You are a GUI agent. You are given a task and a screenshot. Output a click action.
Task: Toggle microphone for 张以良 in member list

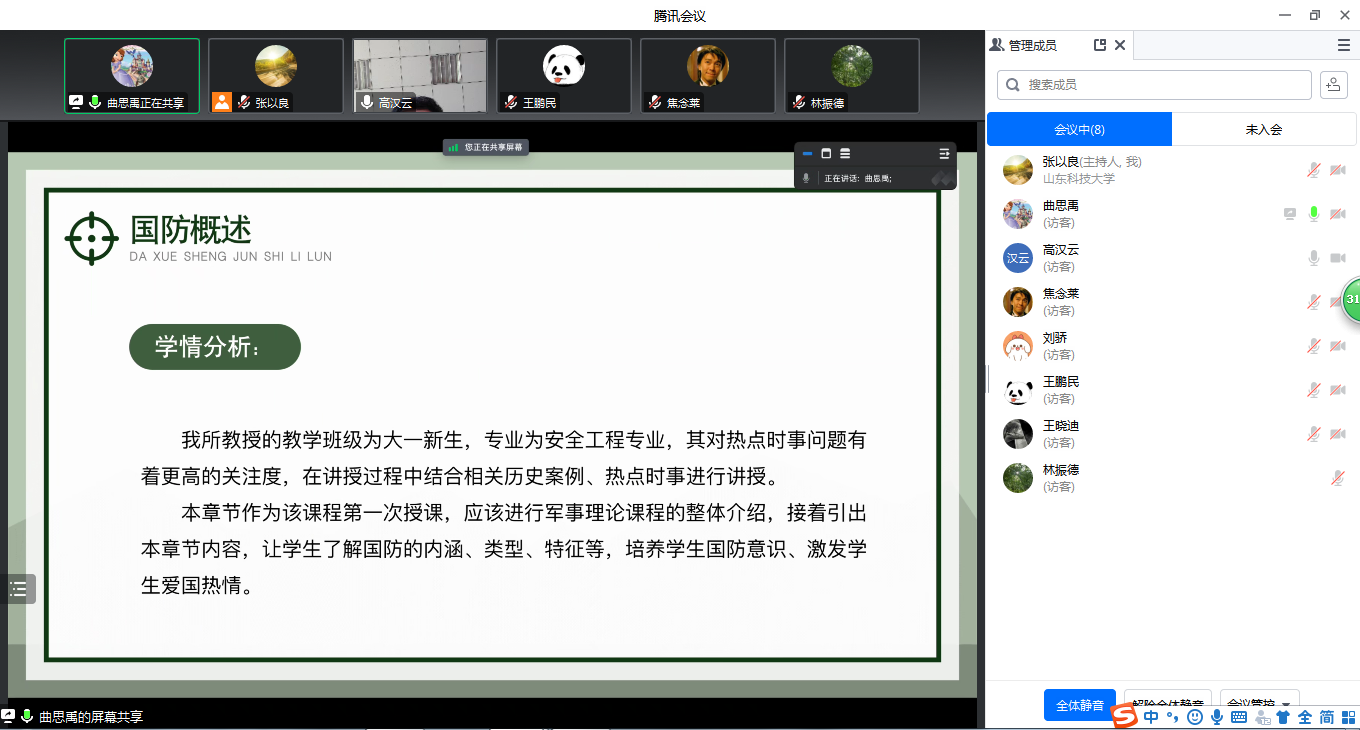tap(1314, 170)
